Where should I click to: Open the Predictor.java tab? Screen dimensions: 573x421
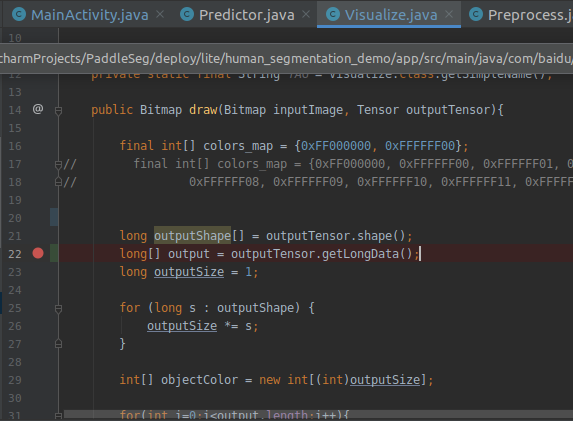[247, 15]
